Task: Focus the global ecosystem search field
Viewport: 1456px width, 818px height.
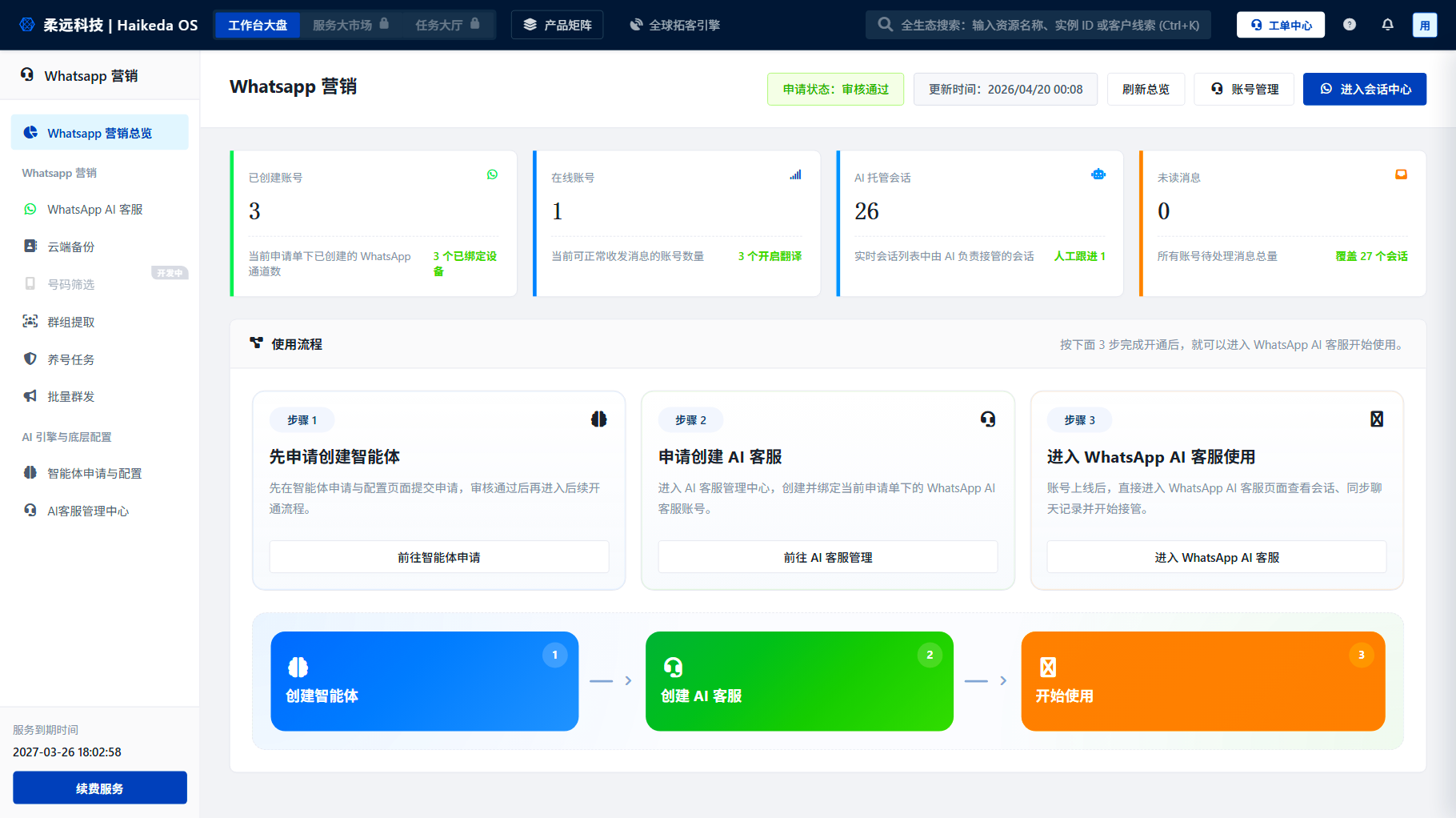Action: [1038, 25]
